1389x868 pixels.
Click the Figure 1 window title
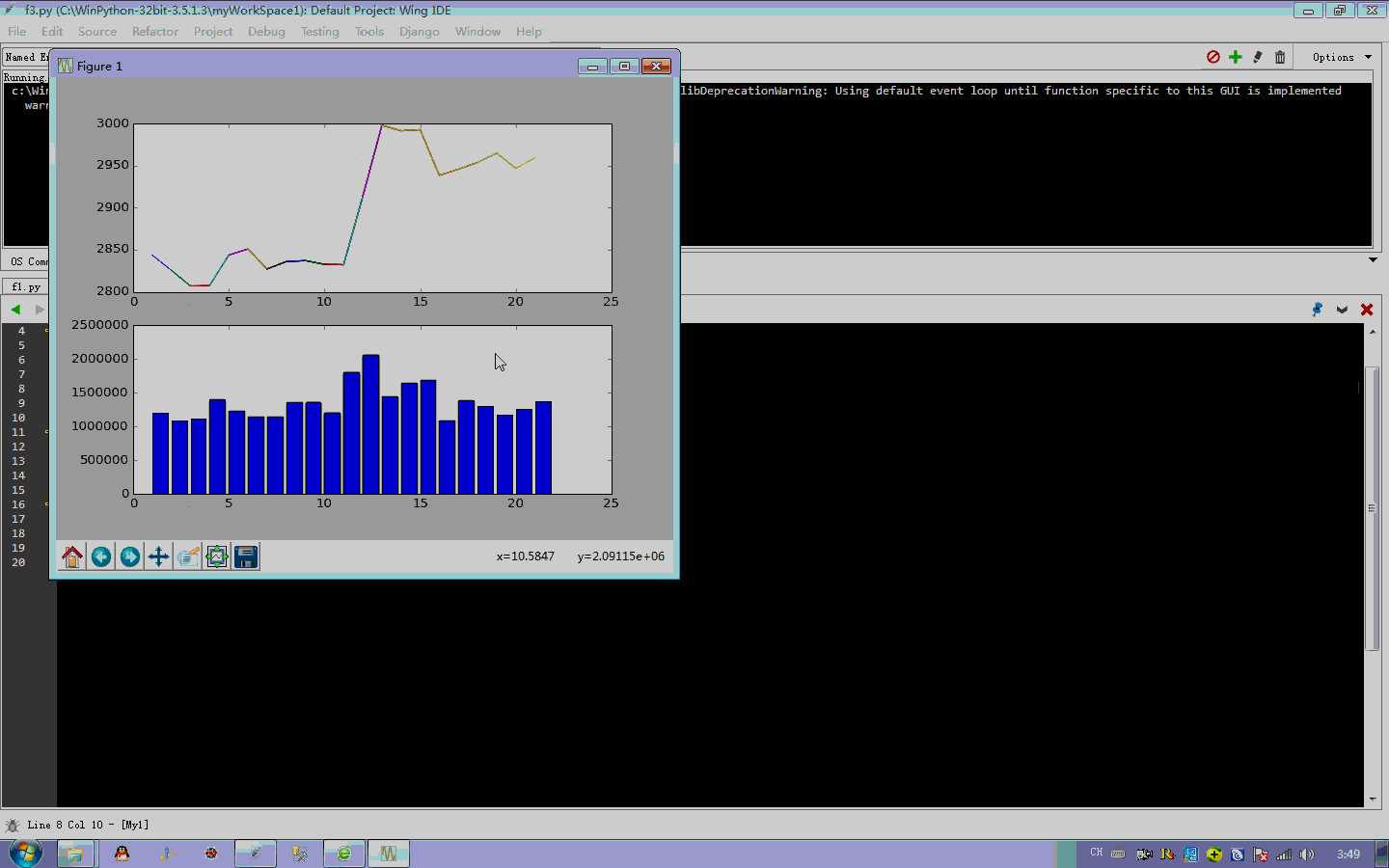point(99,67)
